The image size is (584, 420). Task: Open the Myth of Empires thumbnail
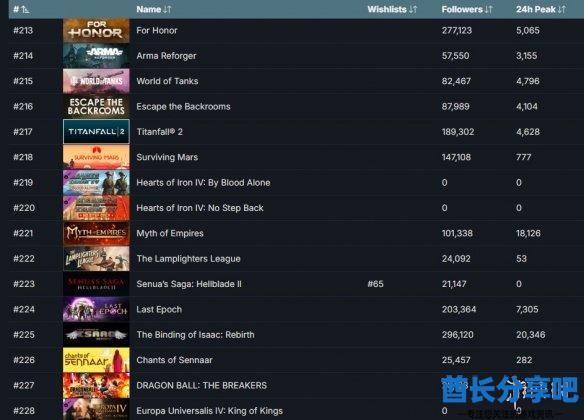(x=96, y=233)
